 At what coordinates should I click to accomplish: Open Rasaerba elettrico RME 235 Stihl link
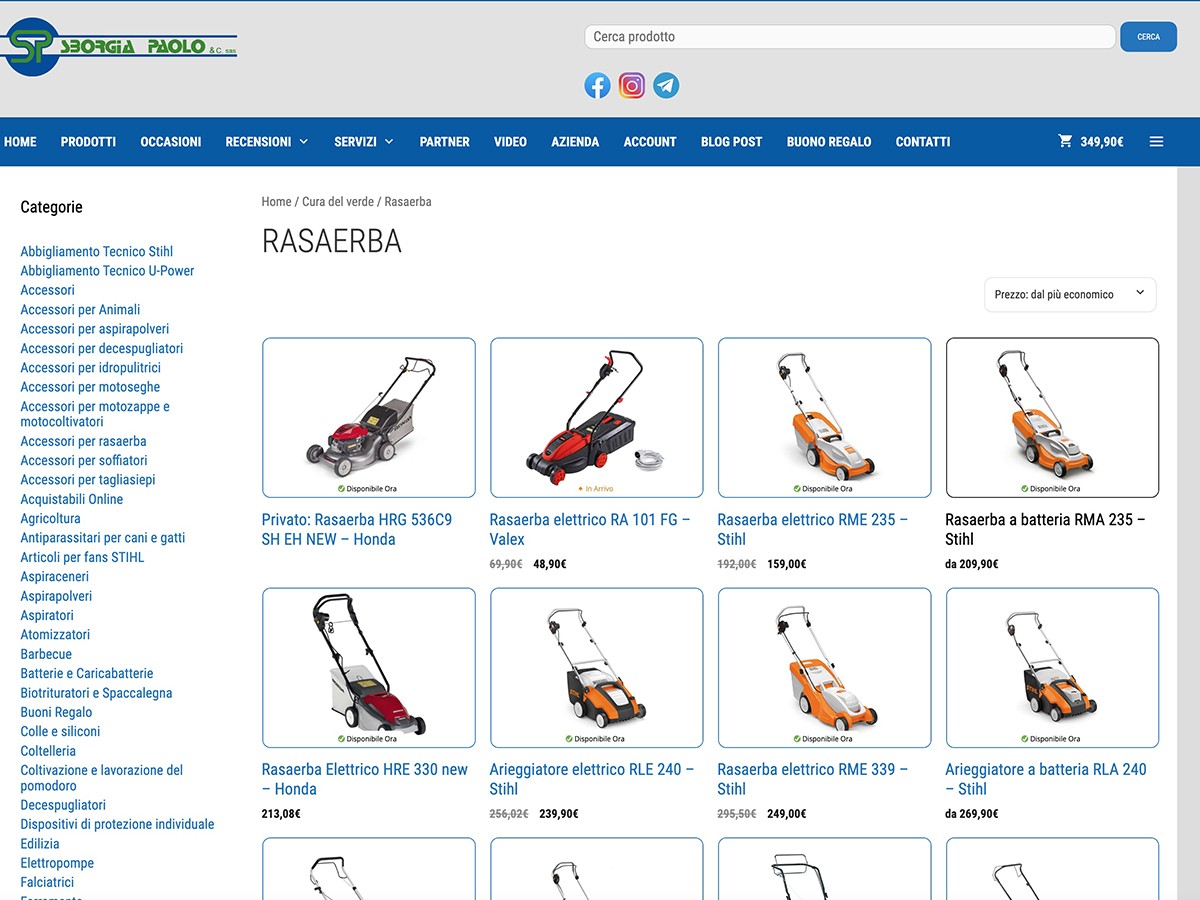(813, 530)
